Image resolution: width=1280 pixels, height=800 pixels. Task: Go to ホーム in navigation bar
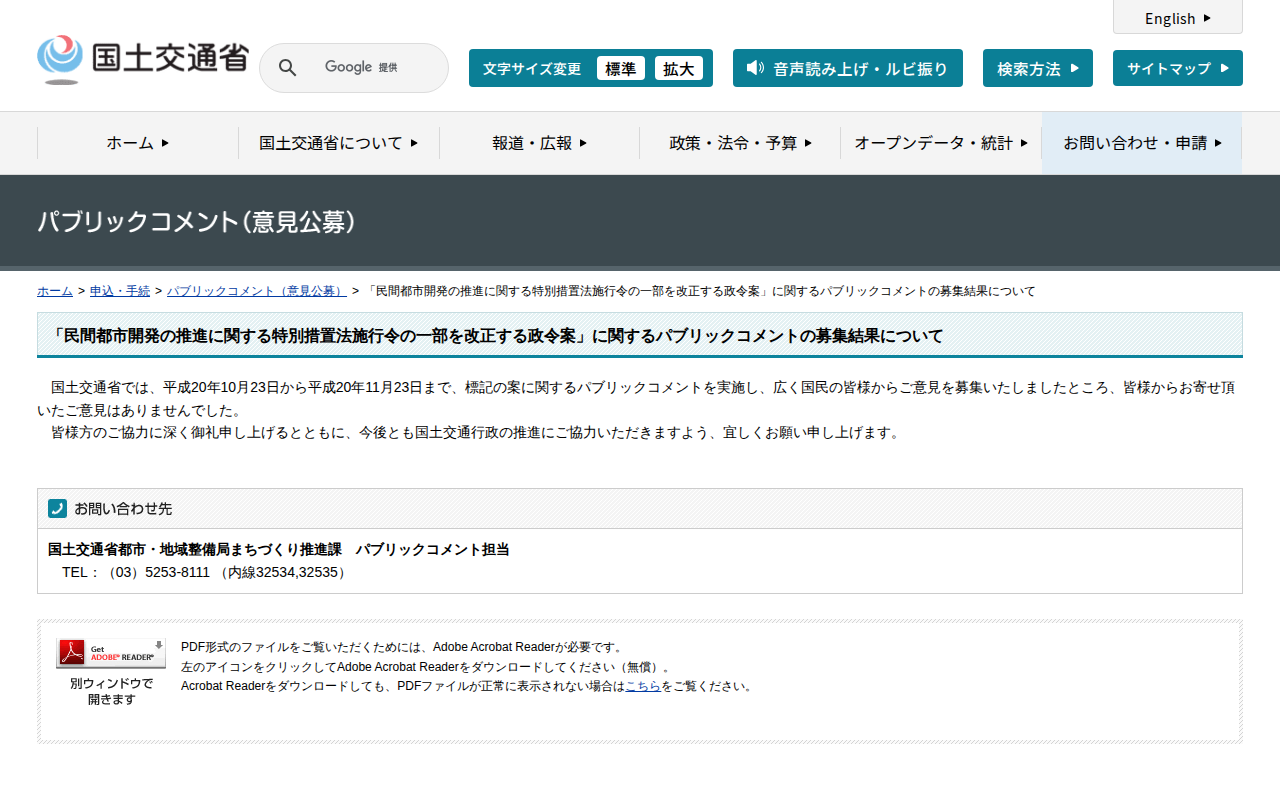coord(138,143)
